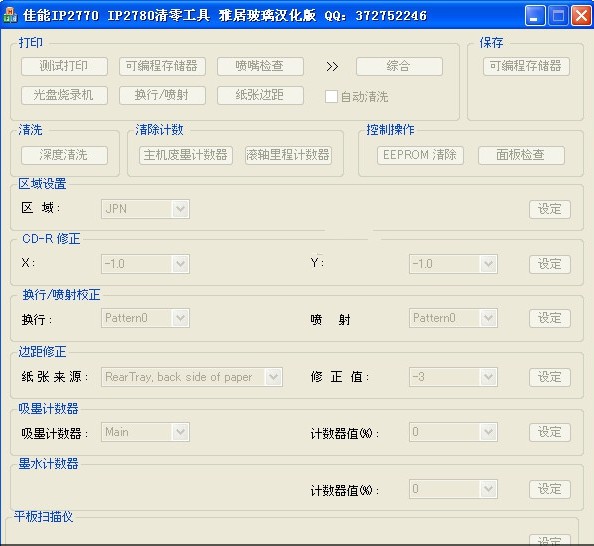Click the 面板检查 button
Screen dimensions: 594x546
tap(521, 155)
